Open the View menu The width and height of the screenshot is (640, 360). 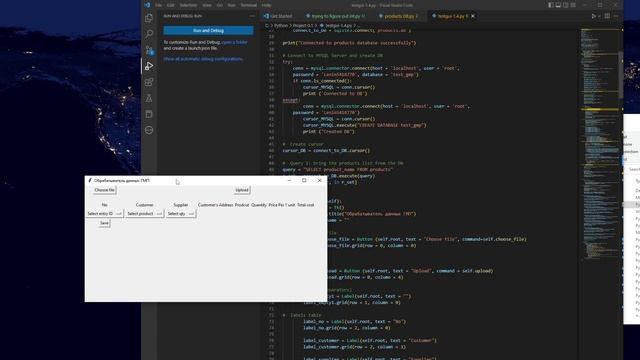[207, 5]
